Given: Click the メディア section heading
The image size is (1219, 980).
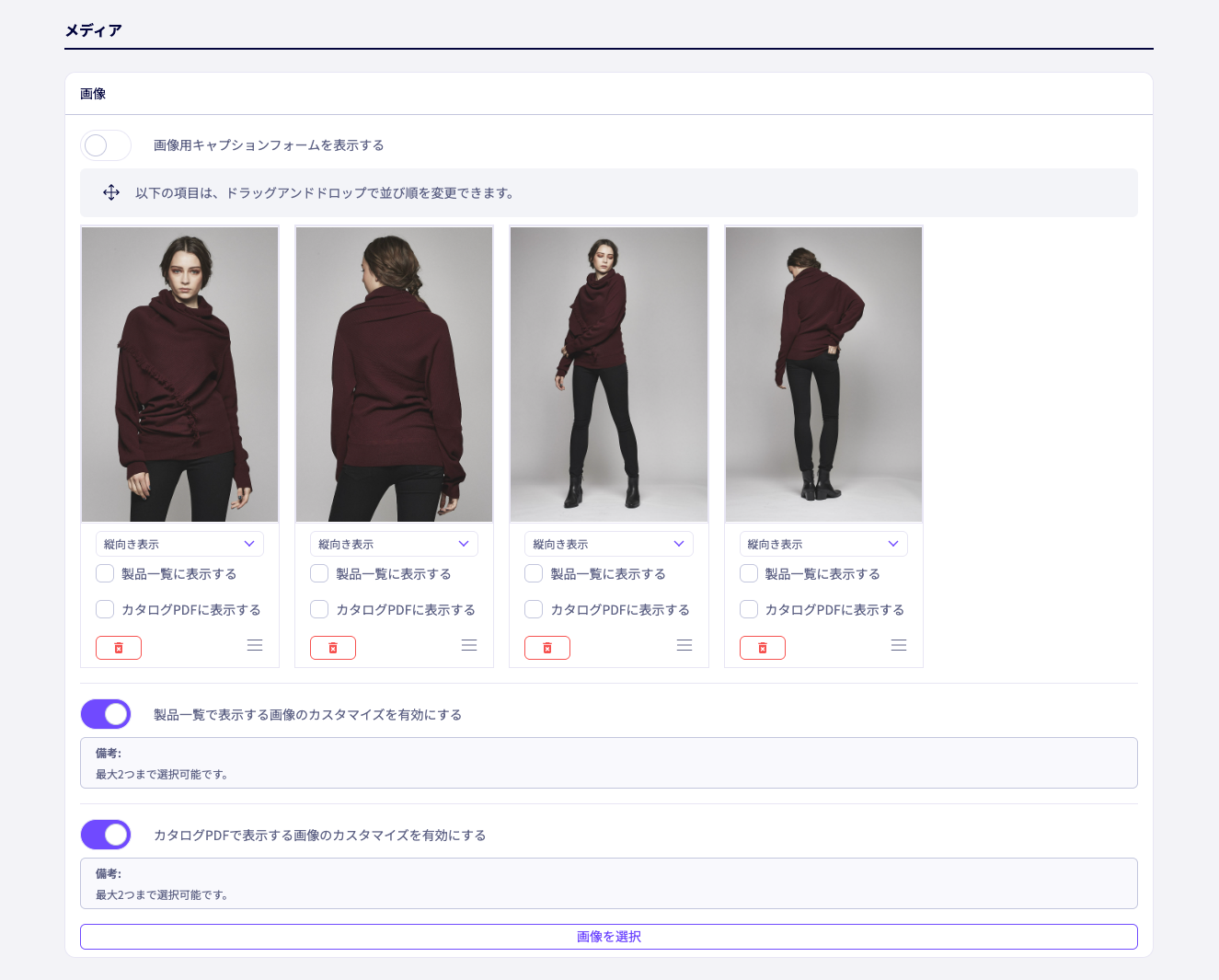Looking at the screenshot, I should click(93, 30).
